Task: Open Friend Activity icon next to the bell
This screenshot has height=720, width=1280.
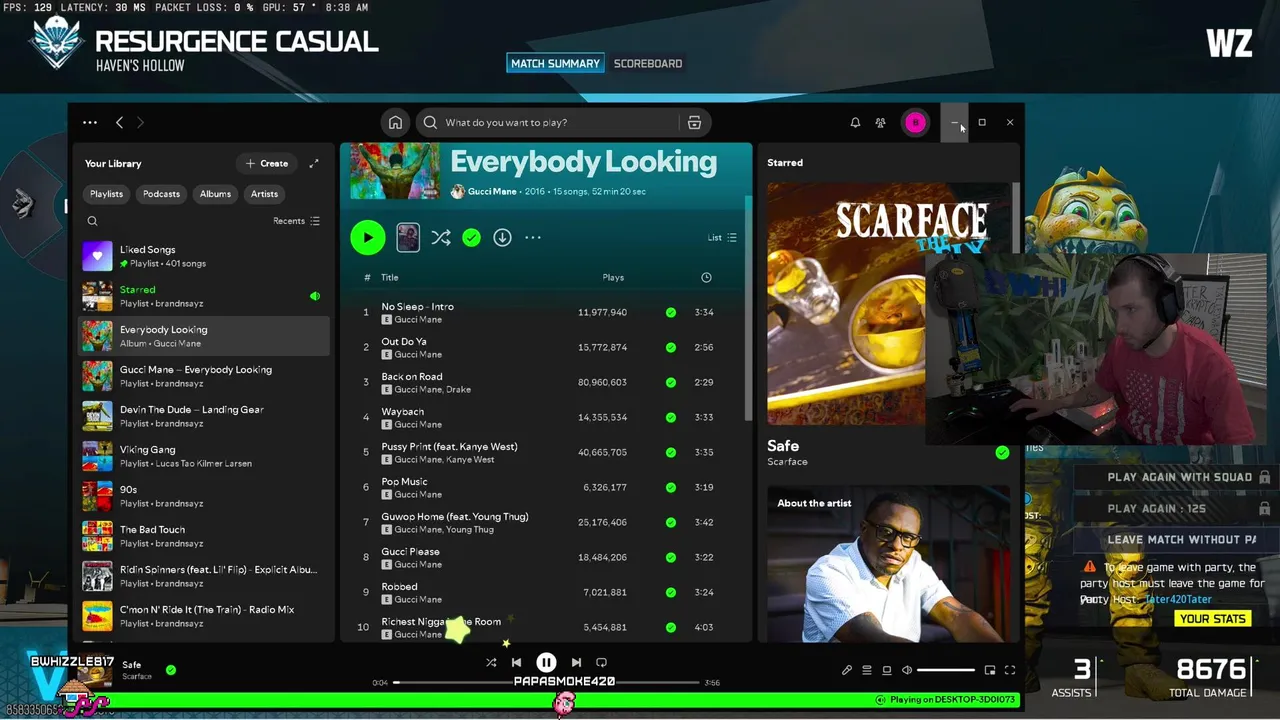Action: pos(880,122)
